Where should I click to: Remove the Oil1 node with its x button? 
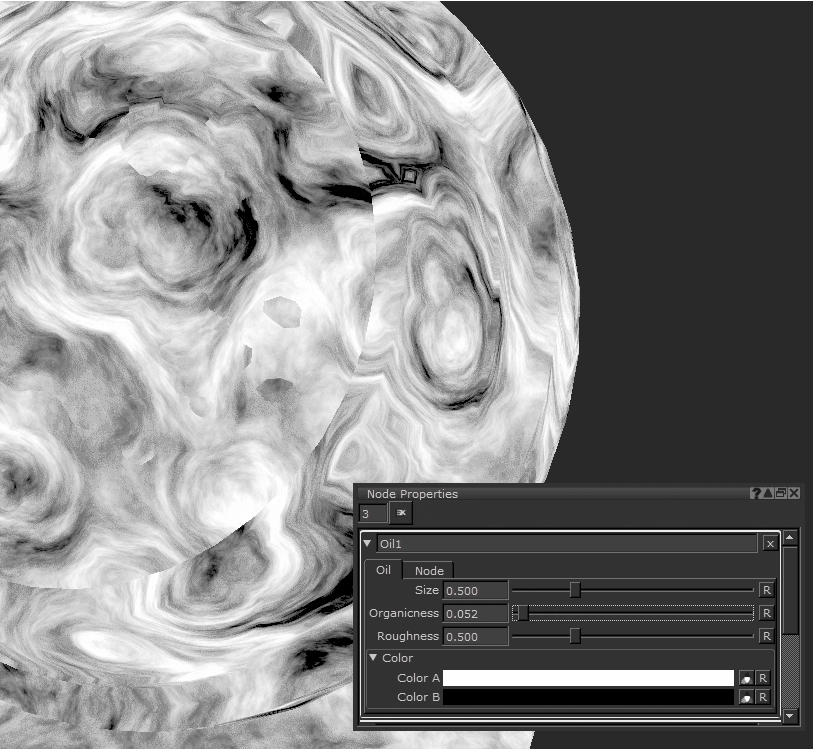tap(769, 544)
